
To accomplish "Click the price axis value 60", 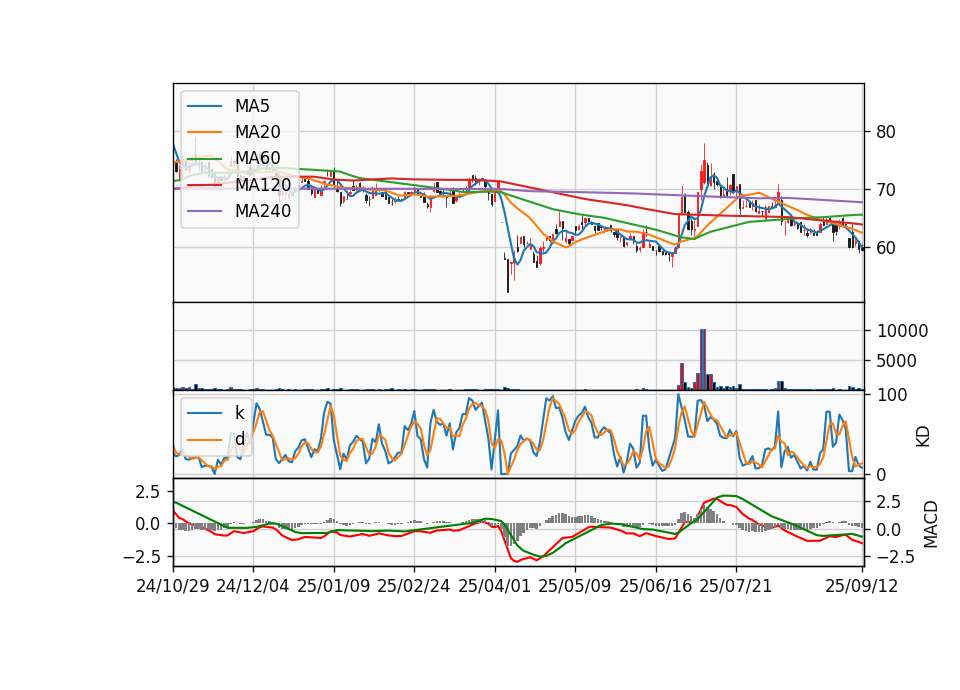I will click(x=885, y=248).
